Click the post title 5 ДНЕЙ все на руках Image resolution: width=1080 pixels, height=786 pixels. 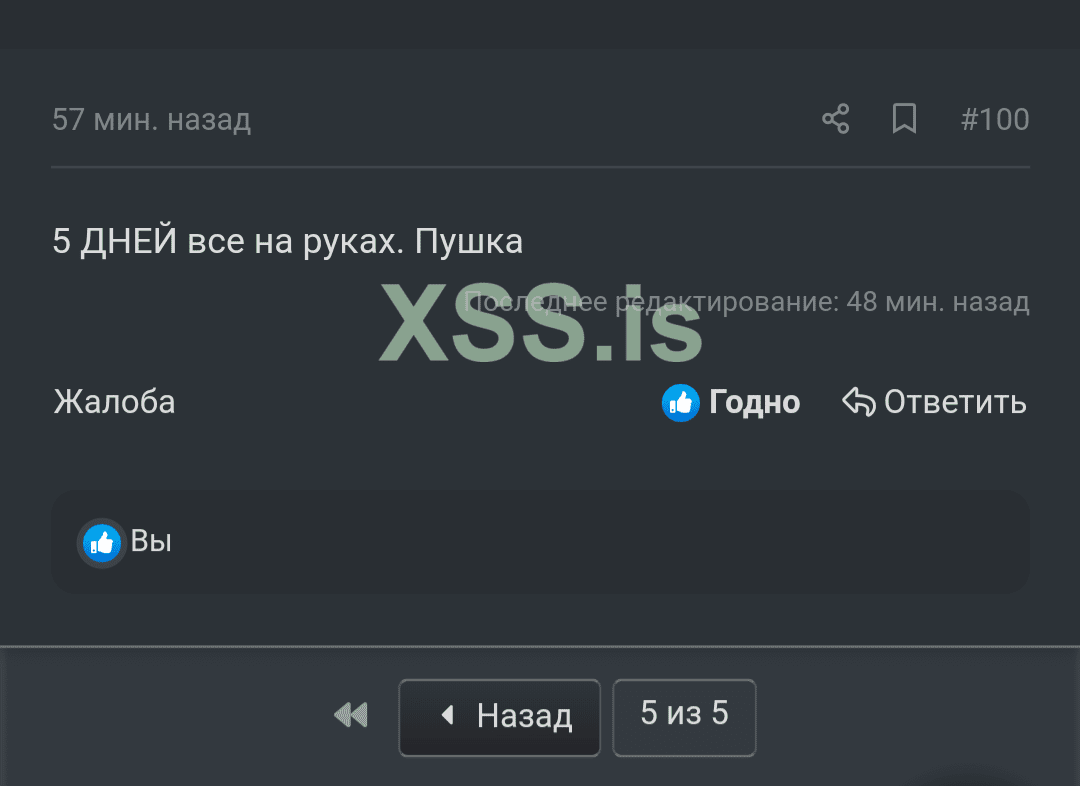(x=288, y=240)
